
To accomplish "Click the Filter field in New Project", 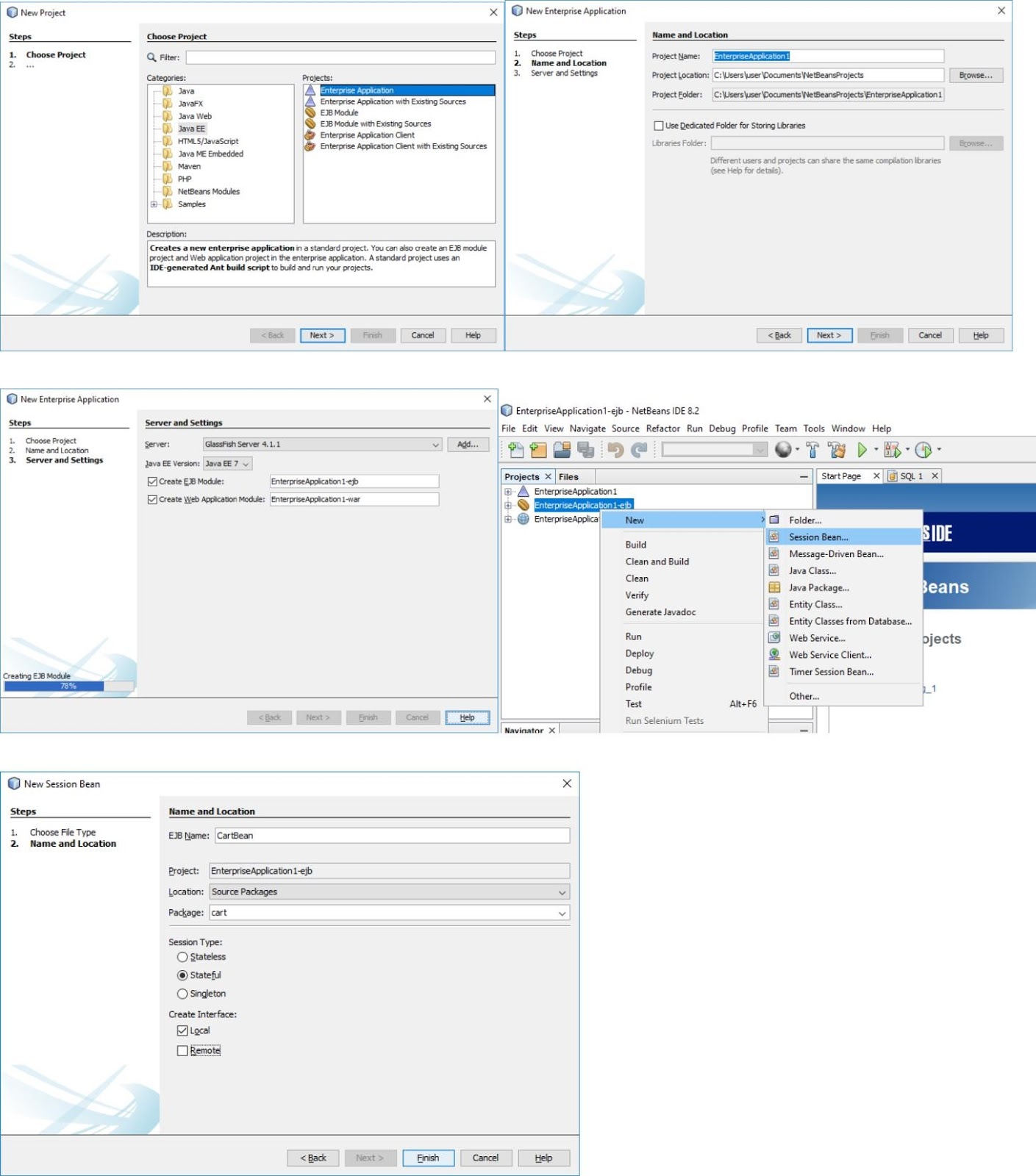I will [x=340, y=57].
